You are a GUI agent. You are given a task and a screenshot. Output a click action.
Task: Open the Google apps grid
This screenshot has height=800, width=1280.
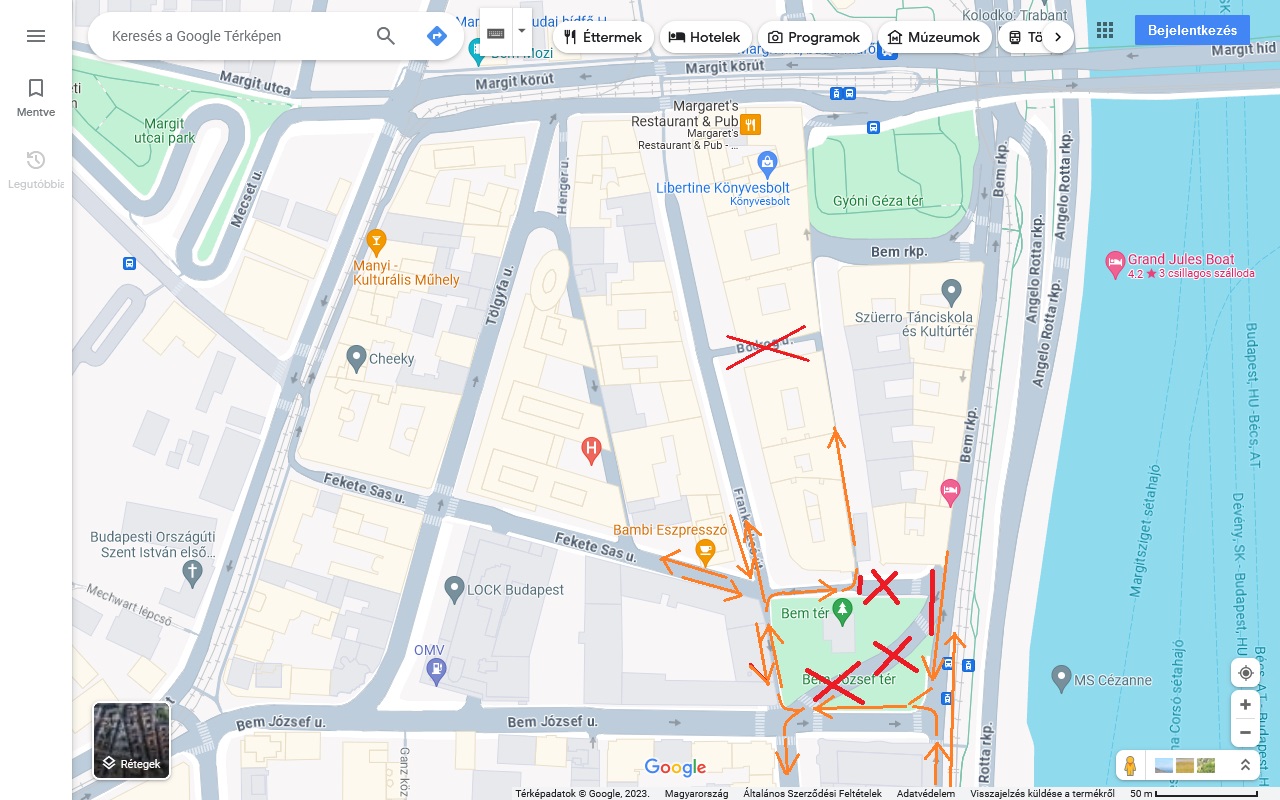(x=1105, y=30)
